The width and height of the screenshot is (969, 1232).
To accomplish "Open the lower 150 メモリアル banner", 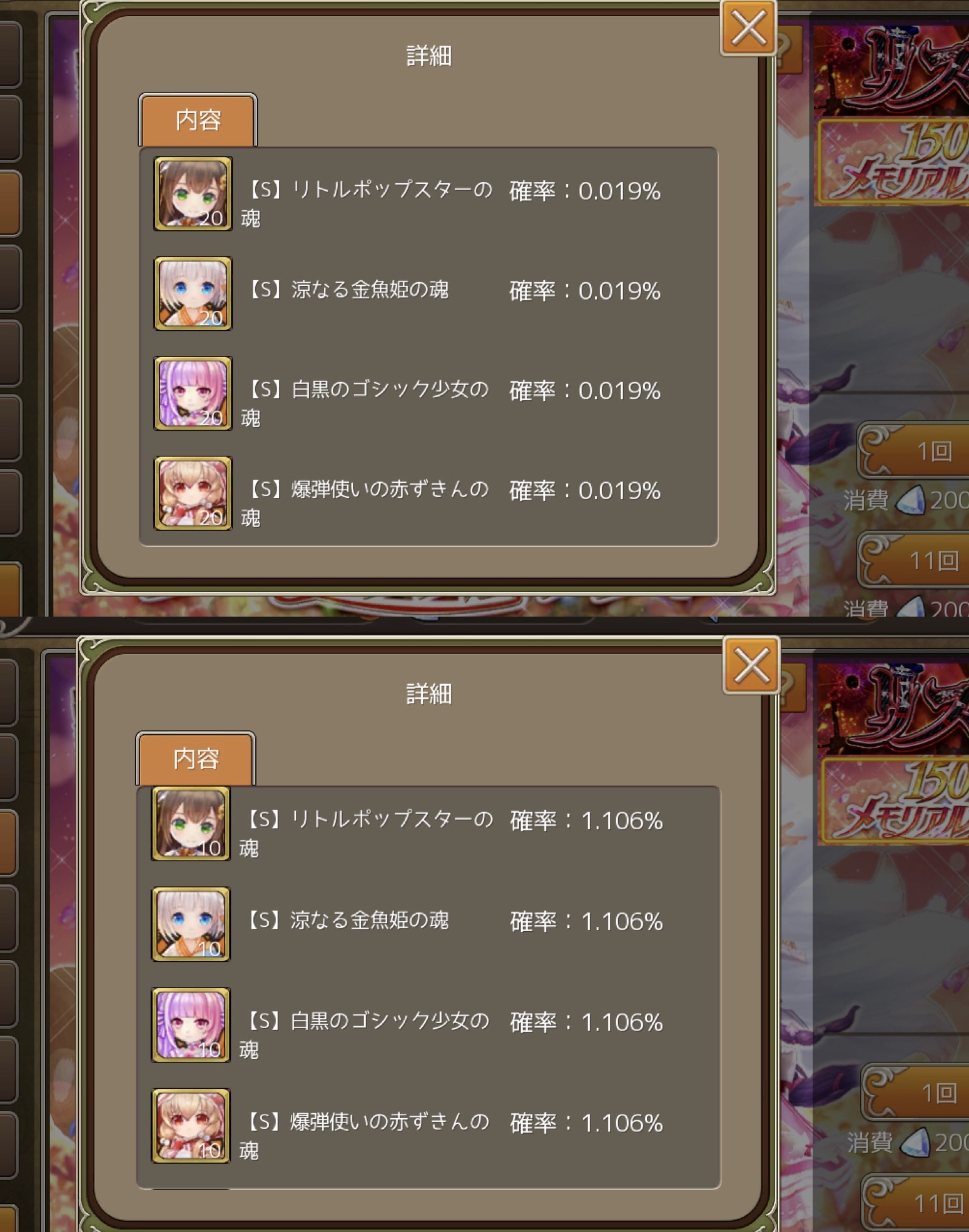I will click(x=895, y=800).
